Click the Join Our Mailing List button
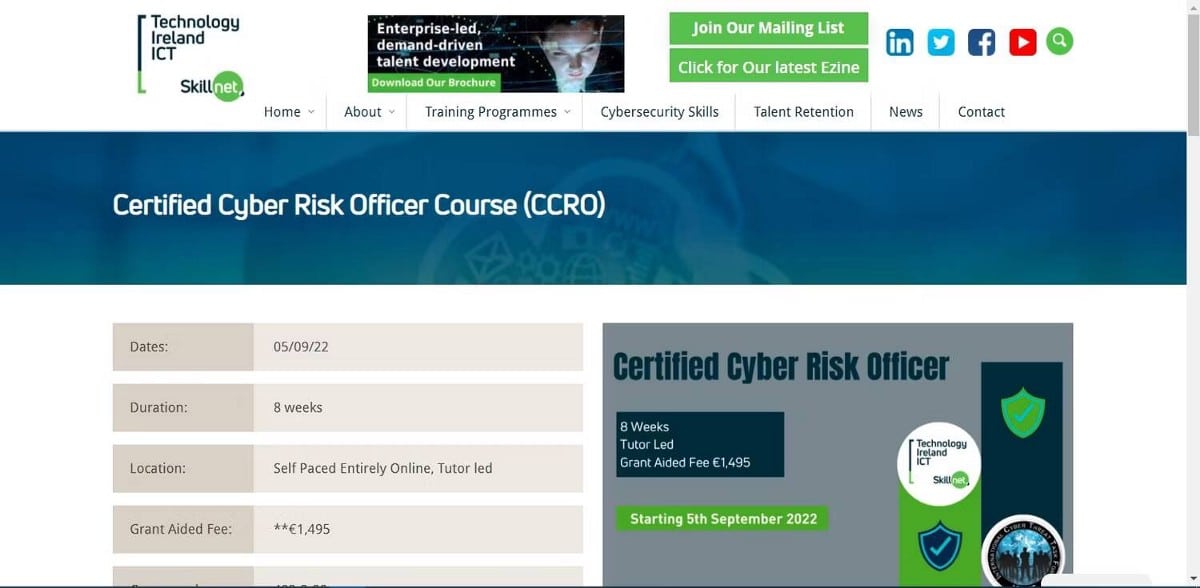The height and width of the screenshot is (588, 1200). [768, 28]
